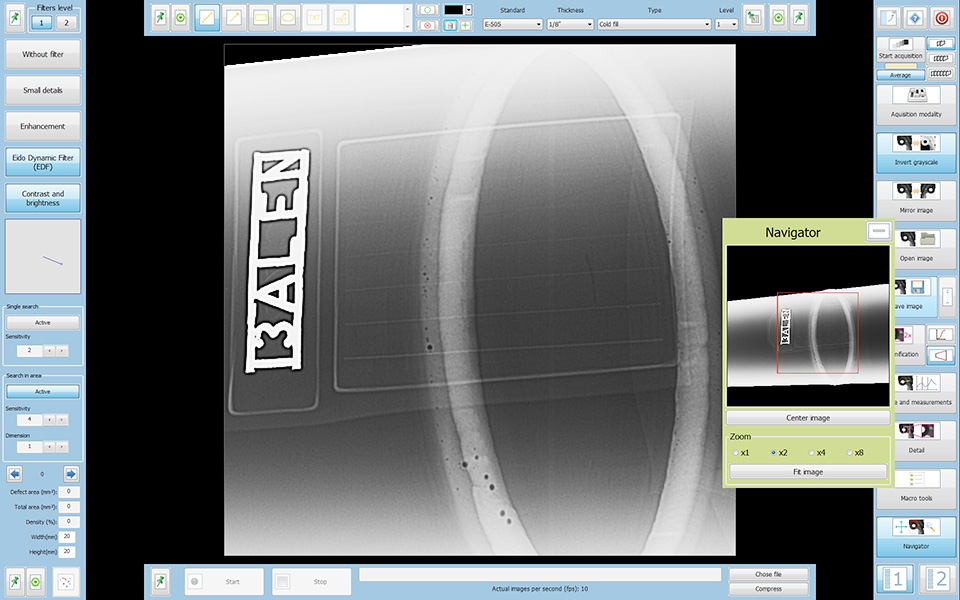Viewport: 960px width, 600px height.
Task: Click the Chose file button
Action: (768, 574)
